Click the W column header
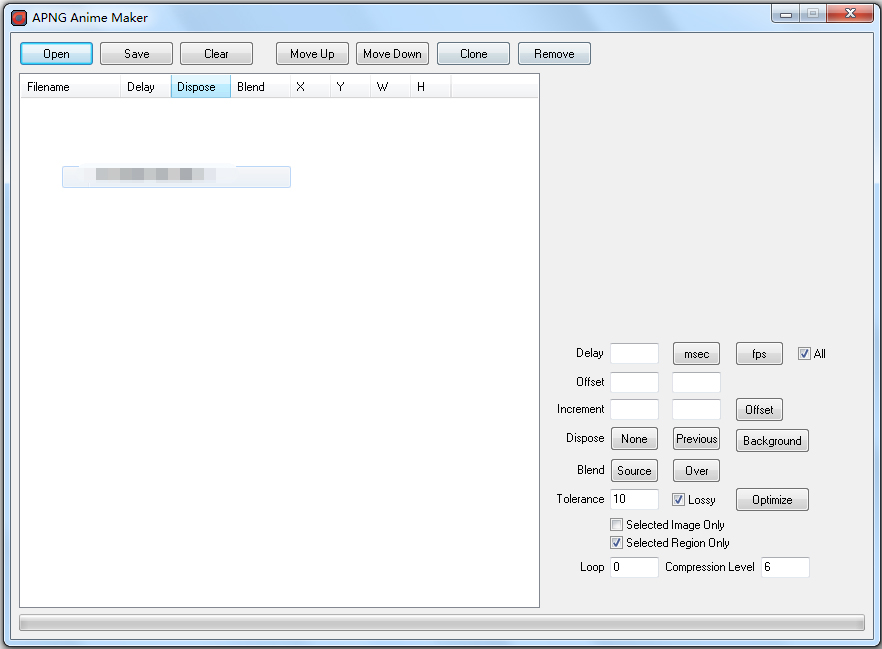 (x=390, y=87)
